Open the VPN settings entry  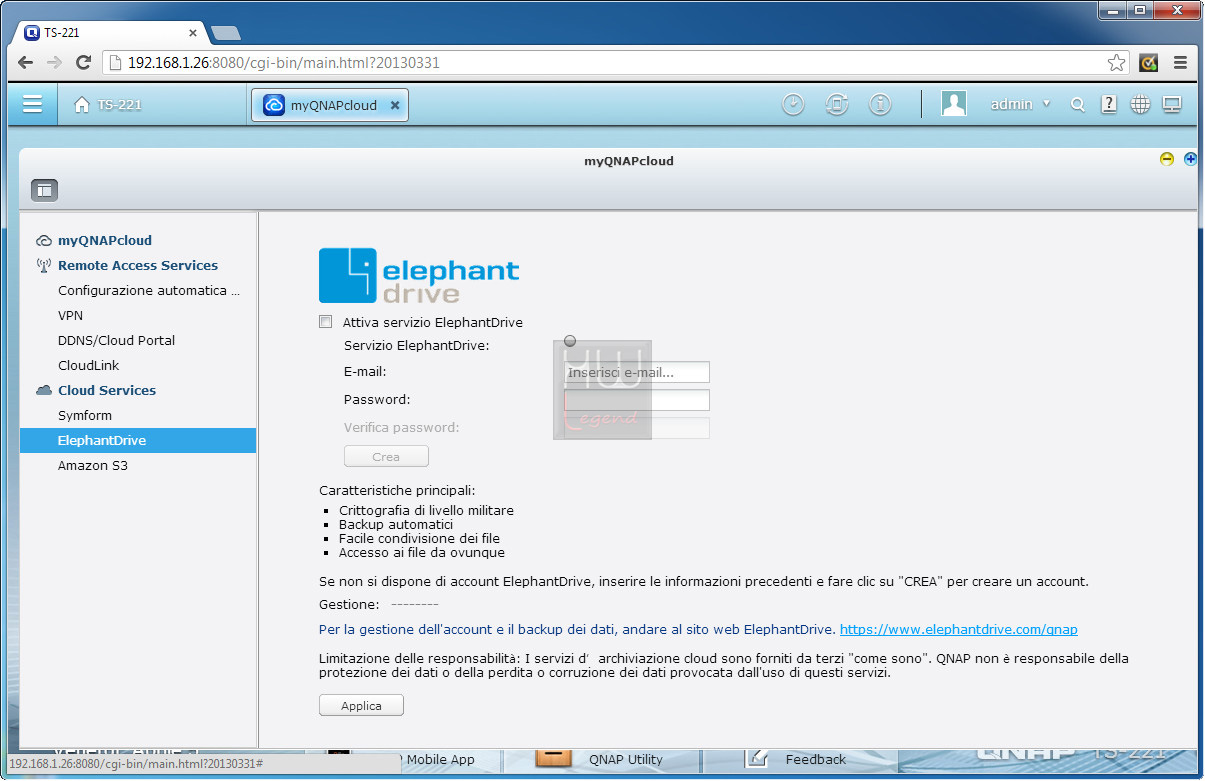click(x=70, y=315)
